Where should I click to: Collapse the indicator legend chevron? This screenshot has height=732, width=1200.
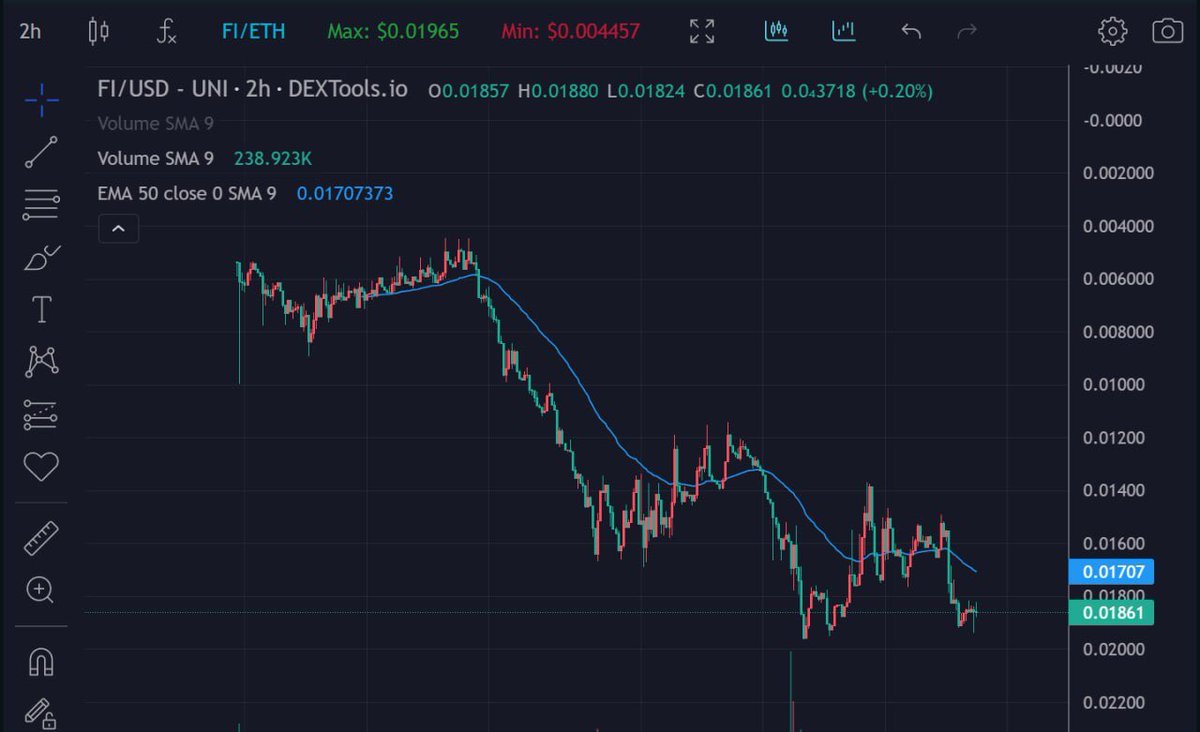118,228
